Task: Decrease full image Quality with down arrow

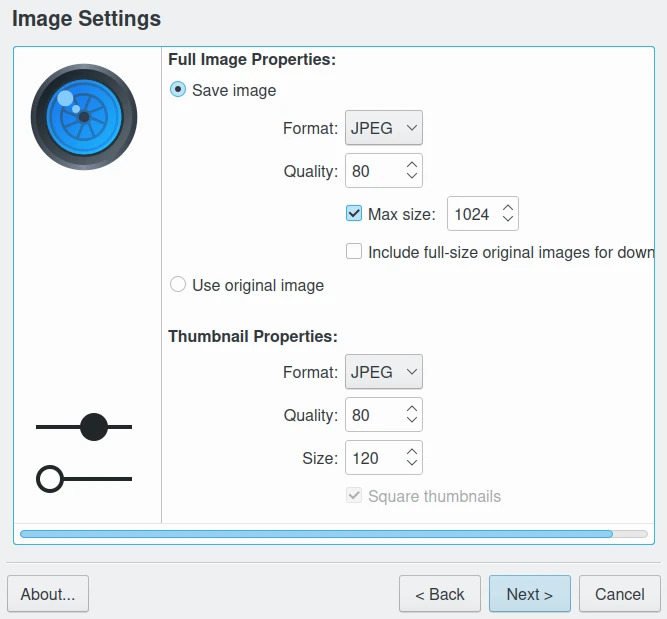Action: pos(412,177)
